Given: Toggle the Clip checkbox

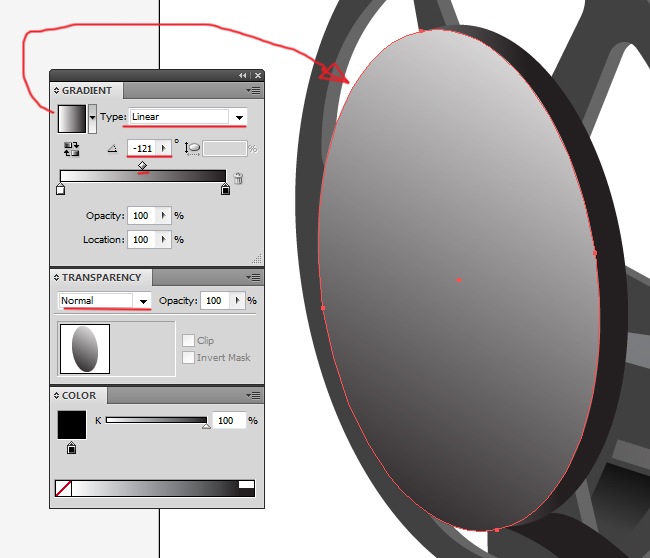Looking at the screenshot, I should 188,340.
